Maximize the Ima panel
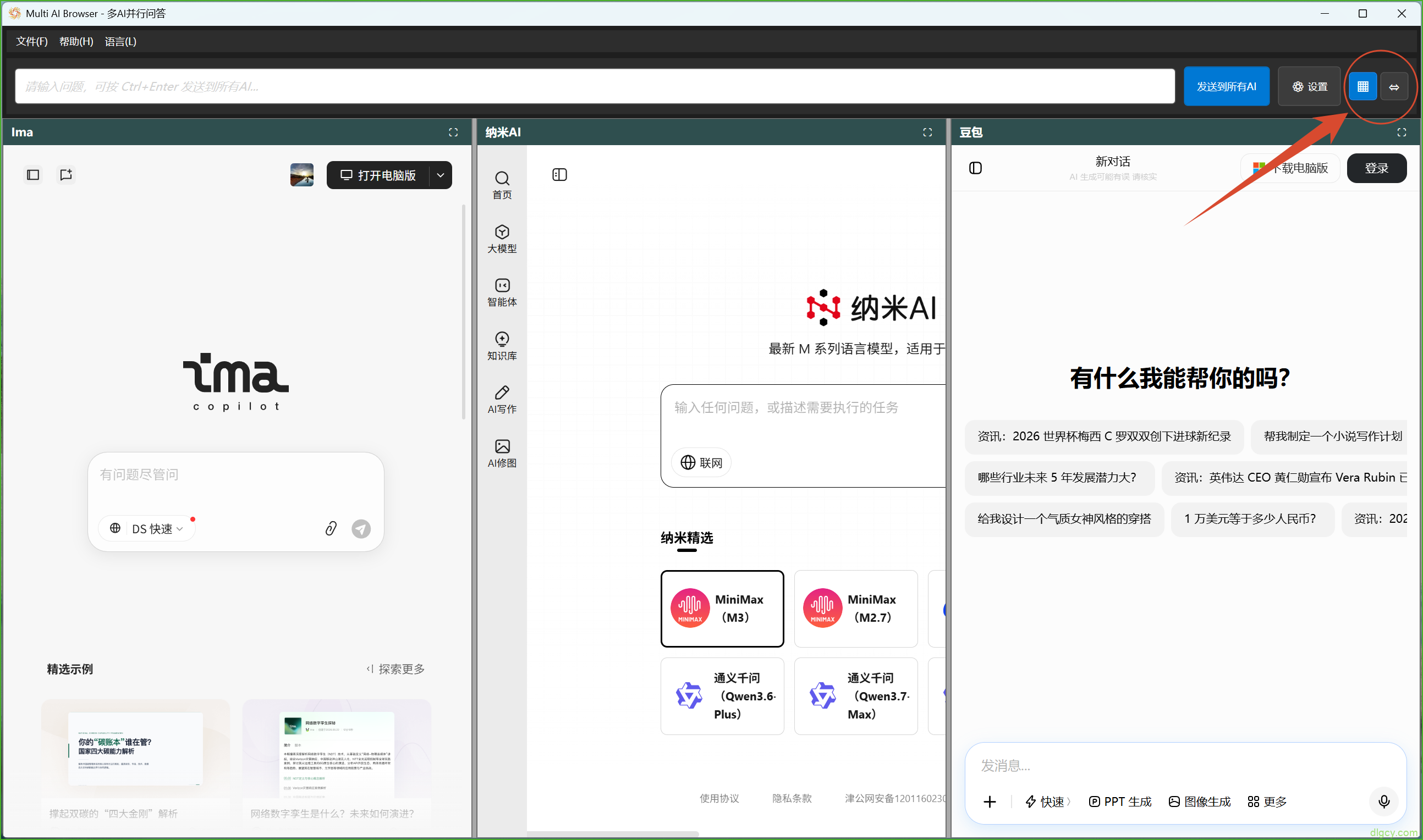The height and width of the screenshot is (840, 1423). click(x=453, y=132)
